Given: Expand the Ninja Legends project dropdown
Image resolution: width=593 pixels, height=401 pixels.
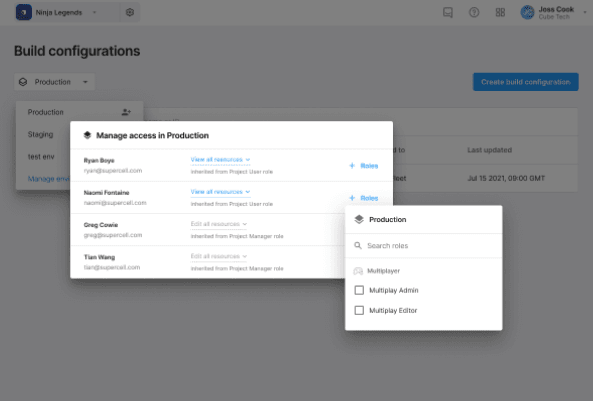Looking at the screenshot, I should click(x=95, y=12).
